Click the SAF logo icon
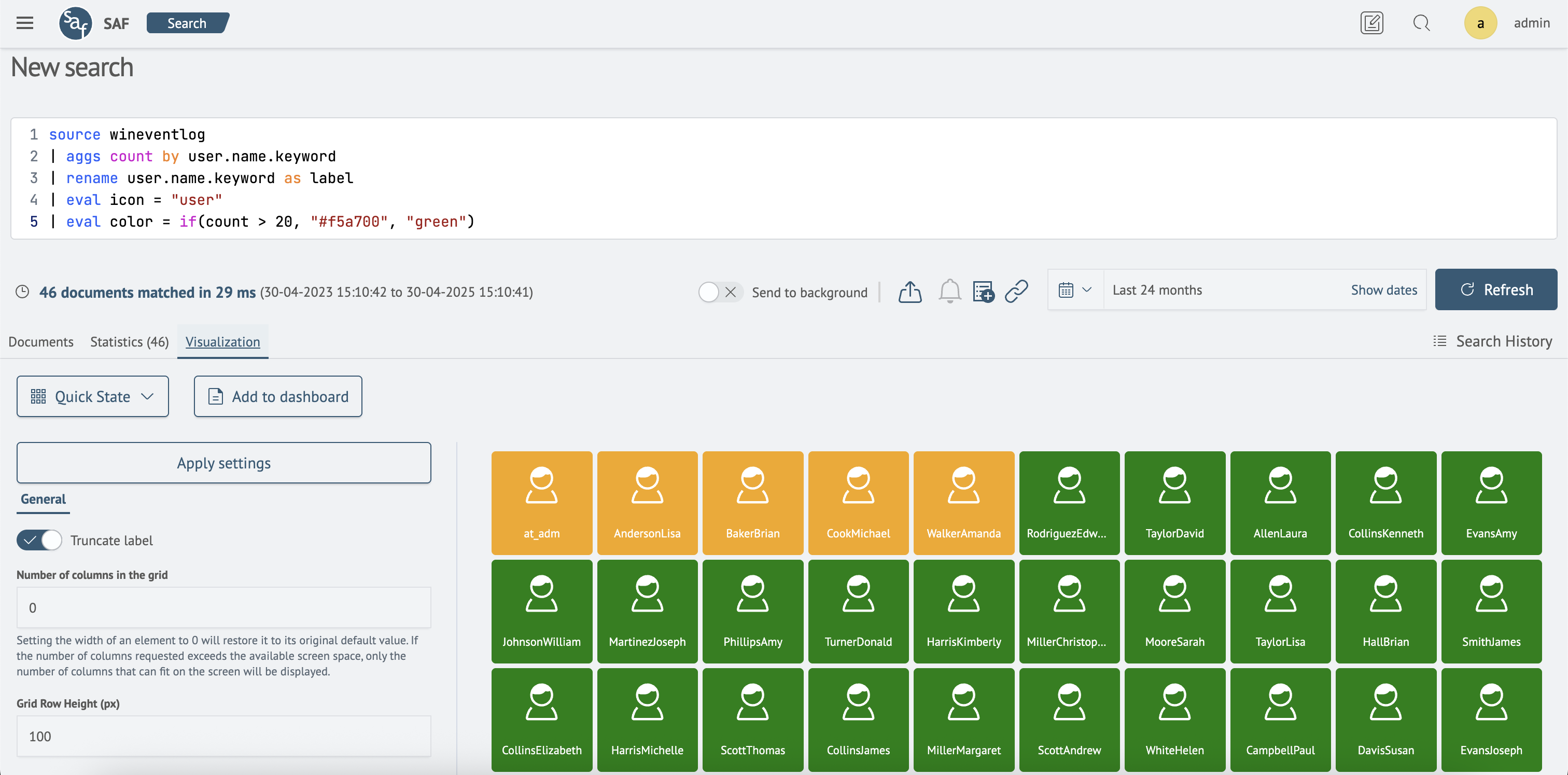Image resolution: width=1568 pixels, height=775 pixels. point(76,23)
